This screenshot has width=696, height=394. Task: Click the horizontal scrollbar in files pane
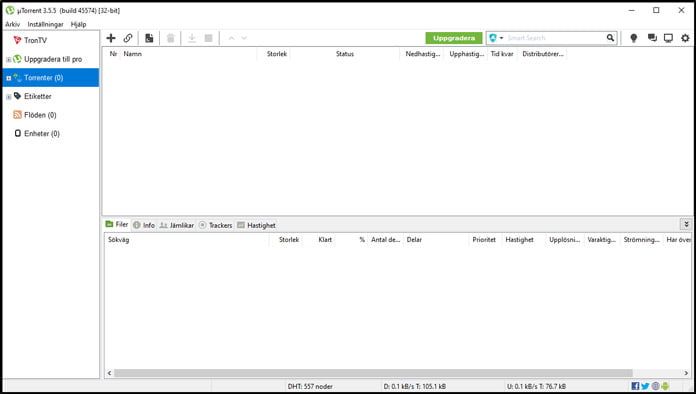(373, 373)
